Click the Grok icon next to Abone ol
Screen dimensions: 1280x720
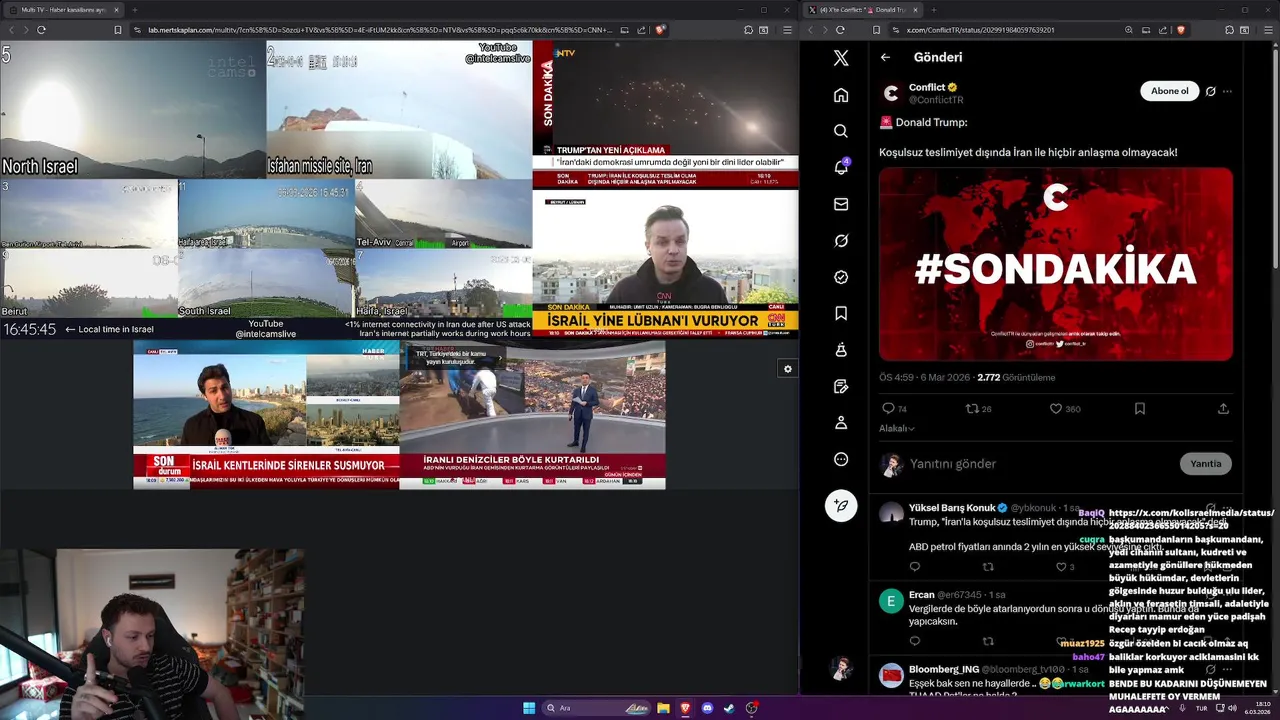[x=1210, y=91]
